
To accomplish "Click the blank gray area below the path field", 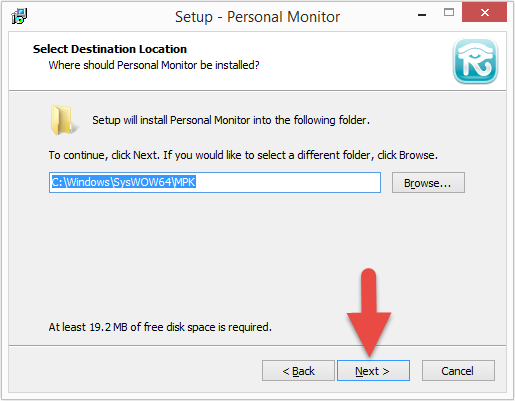I will (x=200, y=253).
